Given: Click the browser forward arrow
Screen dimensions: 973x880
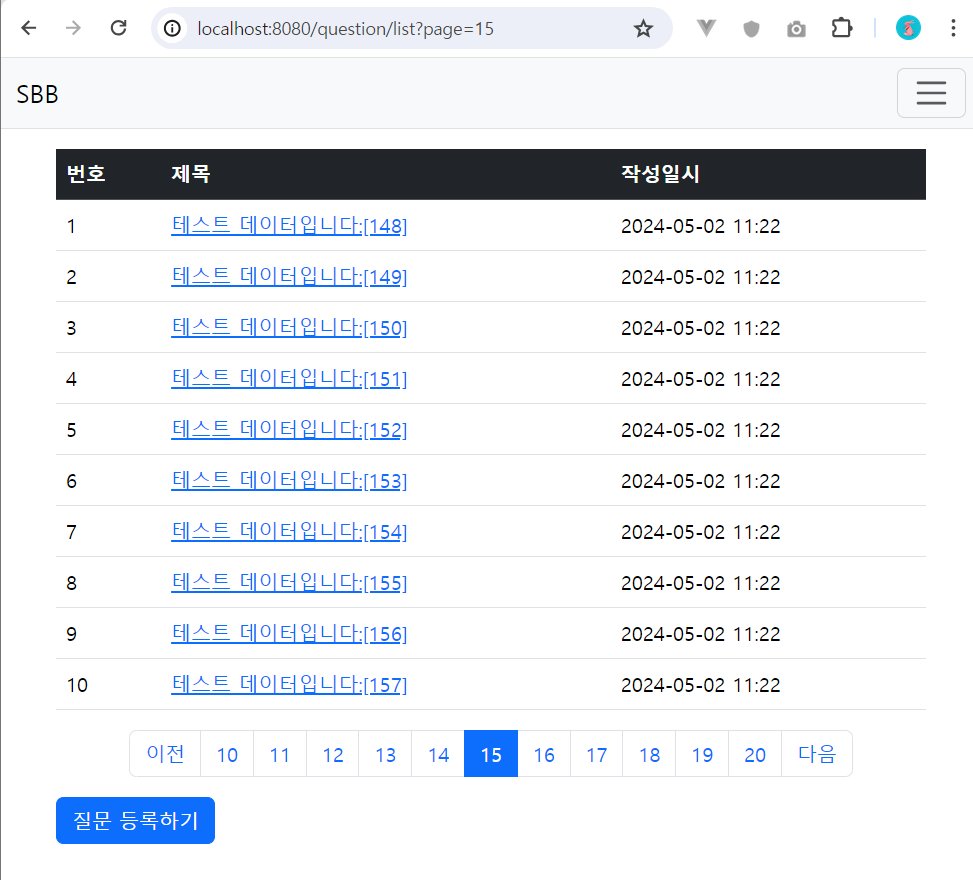Looking at the screenshot, I should (x=73, y=28).
